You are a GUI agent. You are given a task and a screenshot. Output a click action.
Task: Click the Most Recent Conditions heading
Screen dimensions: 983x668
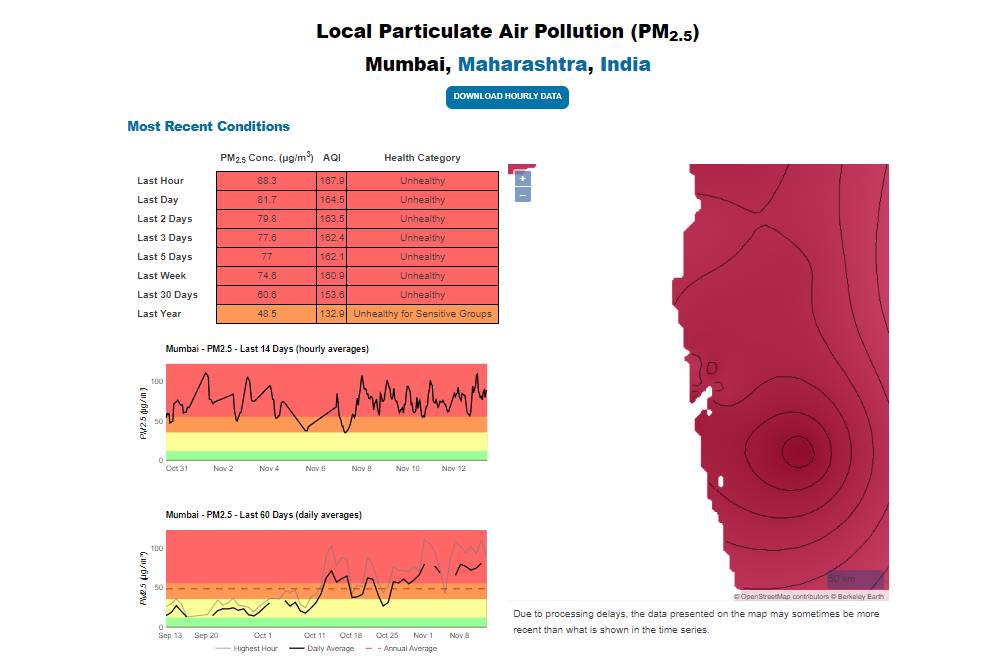tap(208, 127)
